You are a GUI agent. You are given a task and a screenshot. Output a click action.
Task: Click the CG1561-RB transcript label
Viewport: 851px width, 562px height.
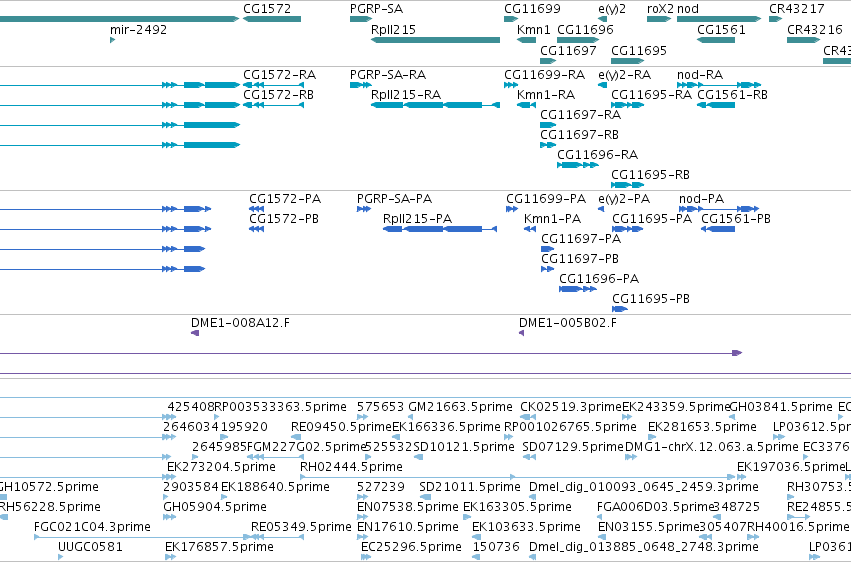(x=732, y=94)
